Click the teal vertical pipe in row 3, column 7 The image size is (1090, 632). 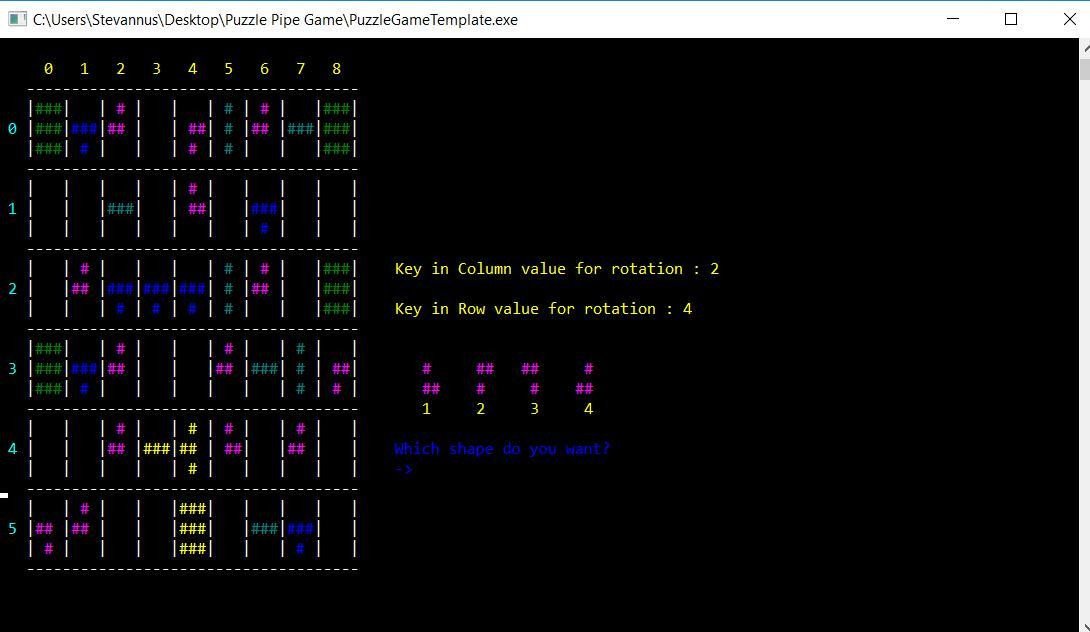coord(300,368)
